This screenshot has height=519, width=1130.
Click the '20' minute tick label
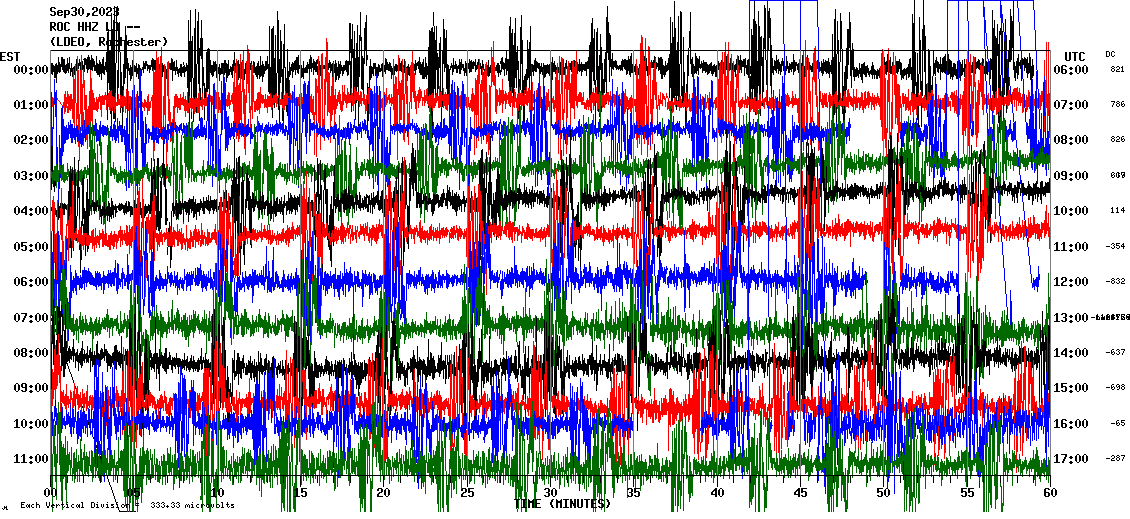383,493
